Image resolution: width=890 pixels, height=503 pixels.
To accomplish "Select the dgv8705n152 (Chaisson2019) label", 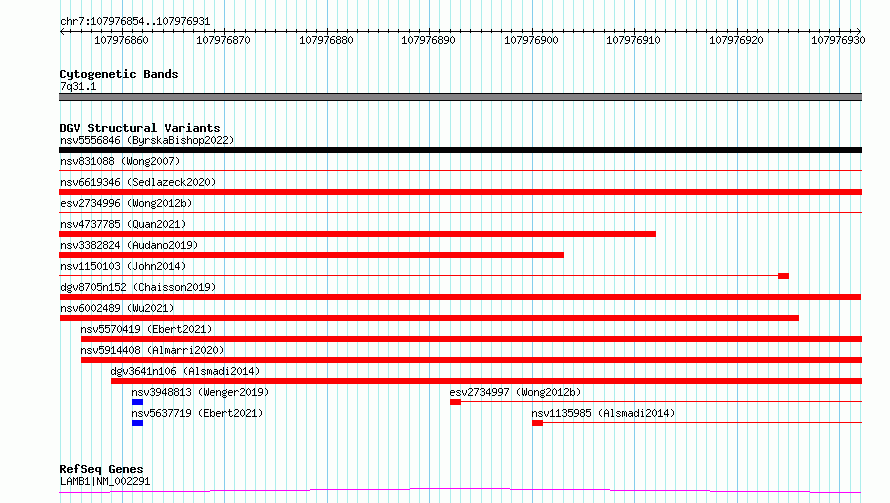I will point(138,287).
